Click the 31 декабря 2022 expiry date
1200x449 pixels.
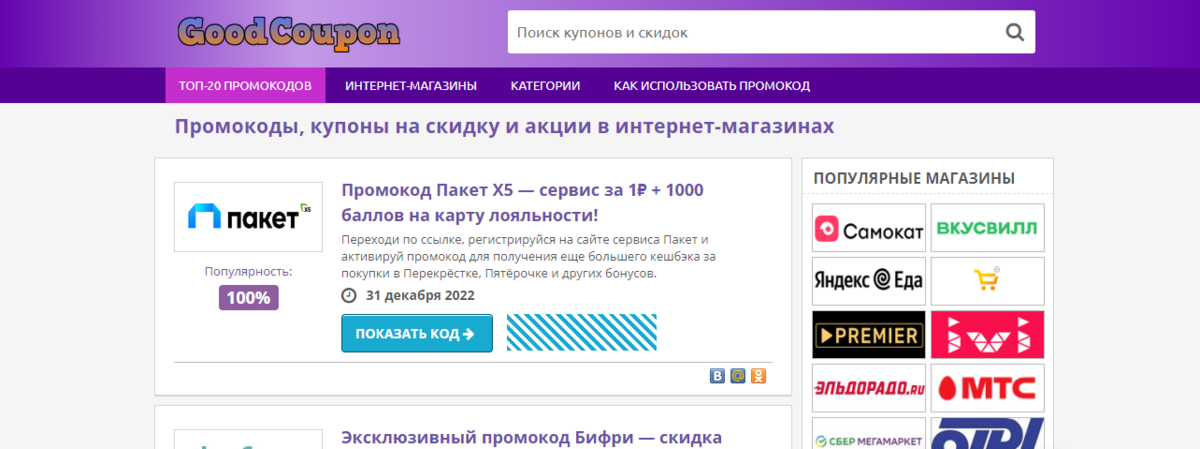pos(420,295)
